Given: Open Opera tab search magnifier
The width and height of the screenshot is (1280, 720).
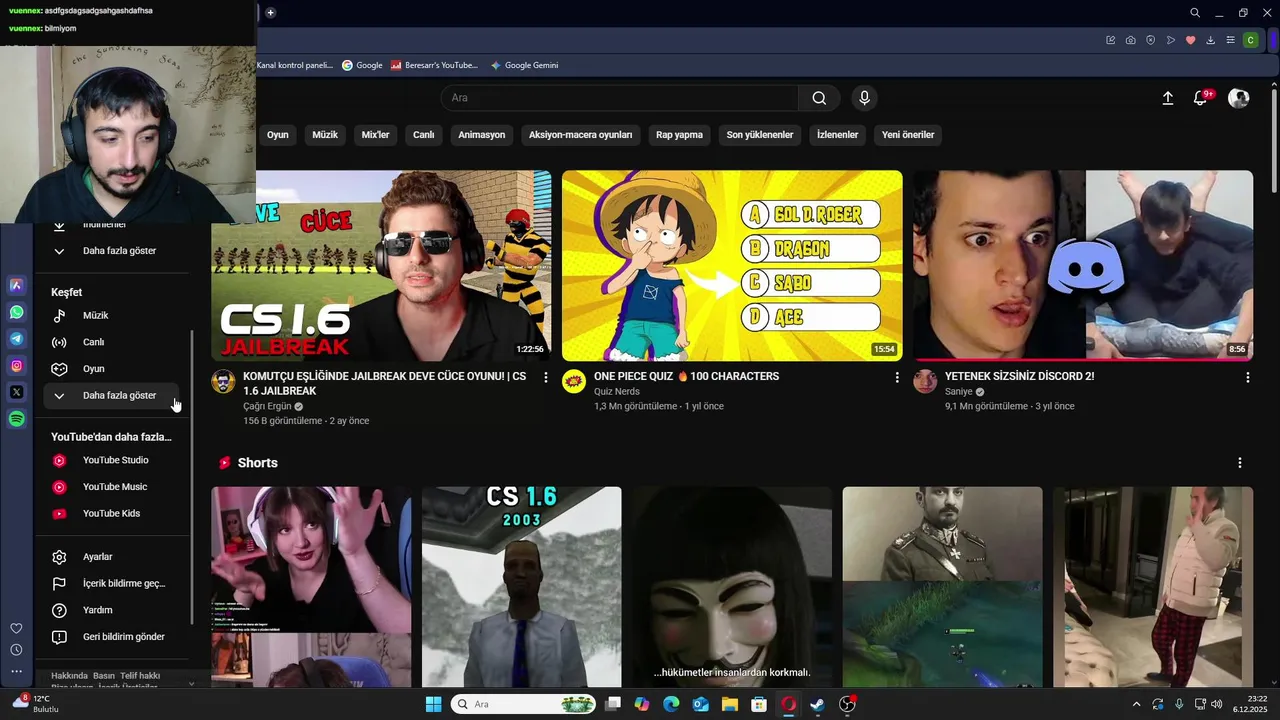Looking at the screenshot, I should point(1195,13).
